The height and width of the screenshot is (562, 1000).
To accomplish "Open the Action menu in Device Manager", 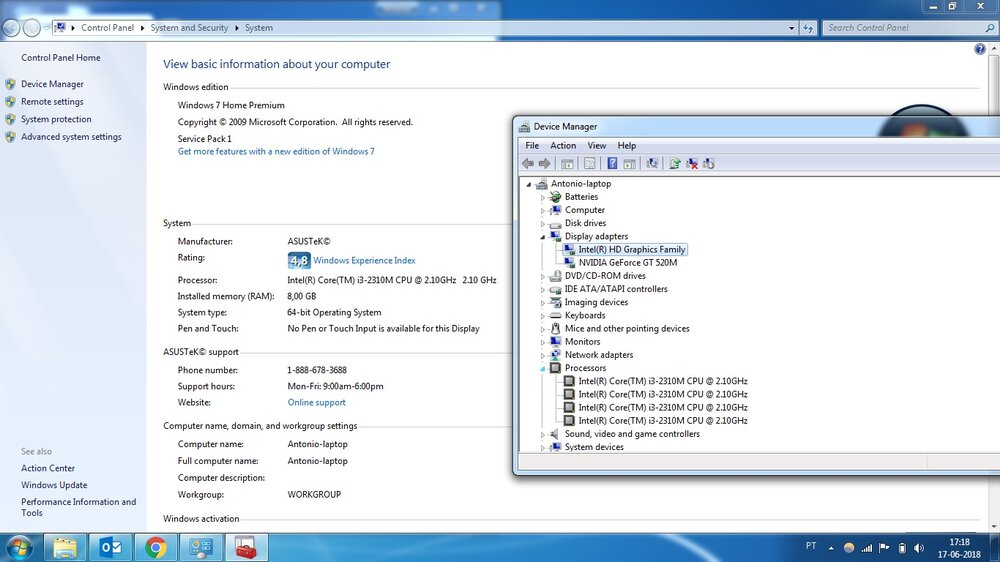I will [x=563, y=146].
